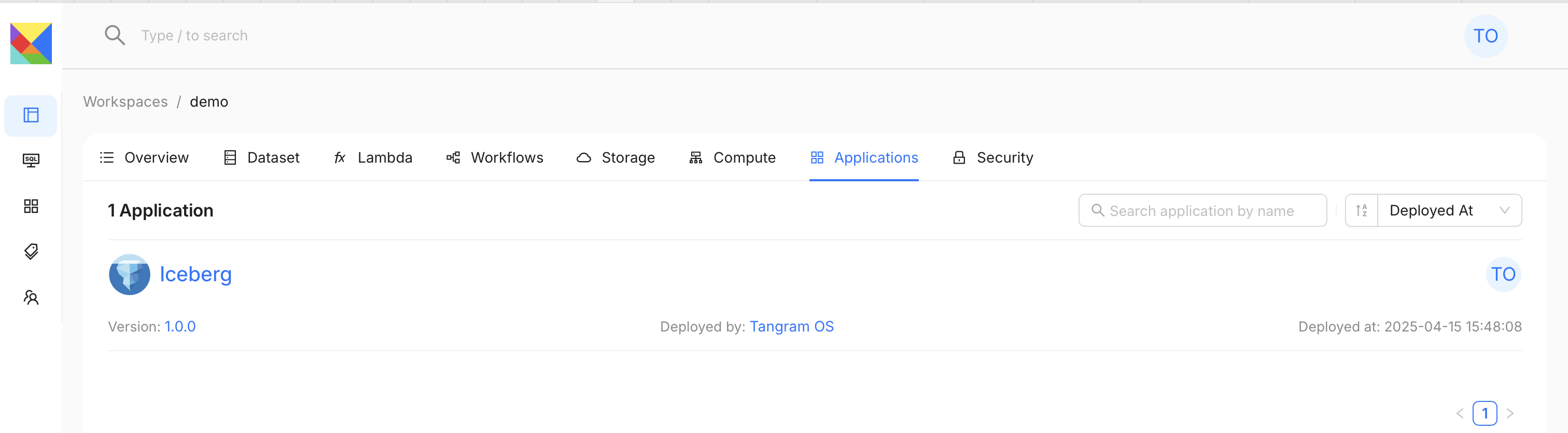Open the SQL editor sidebar icon
Image resolution: width=1568 pixels, height=433 pixels.
[x=31, y=161]
